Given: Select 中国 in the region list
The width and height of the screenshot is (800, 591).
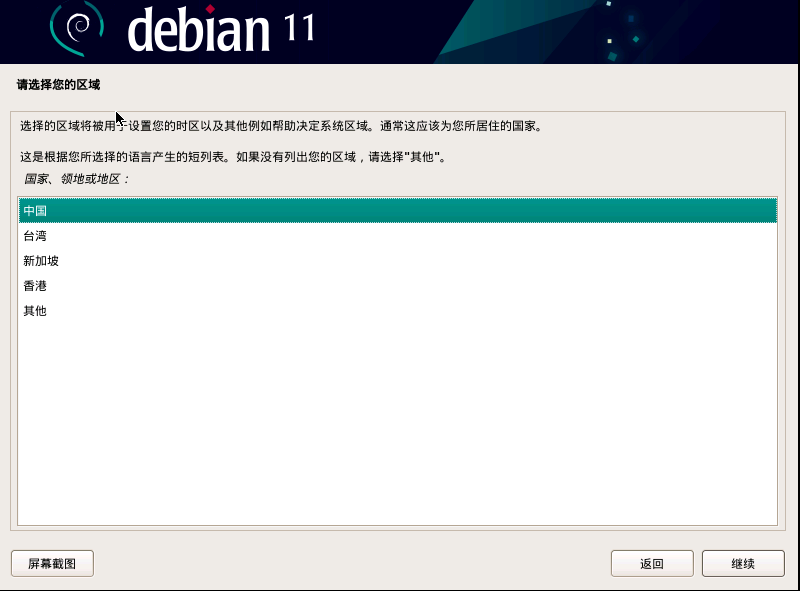Looking at the screenshot, I should (x=397, y=211).
